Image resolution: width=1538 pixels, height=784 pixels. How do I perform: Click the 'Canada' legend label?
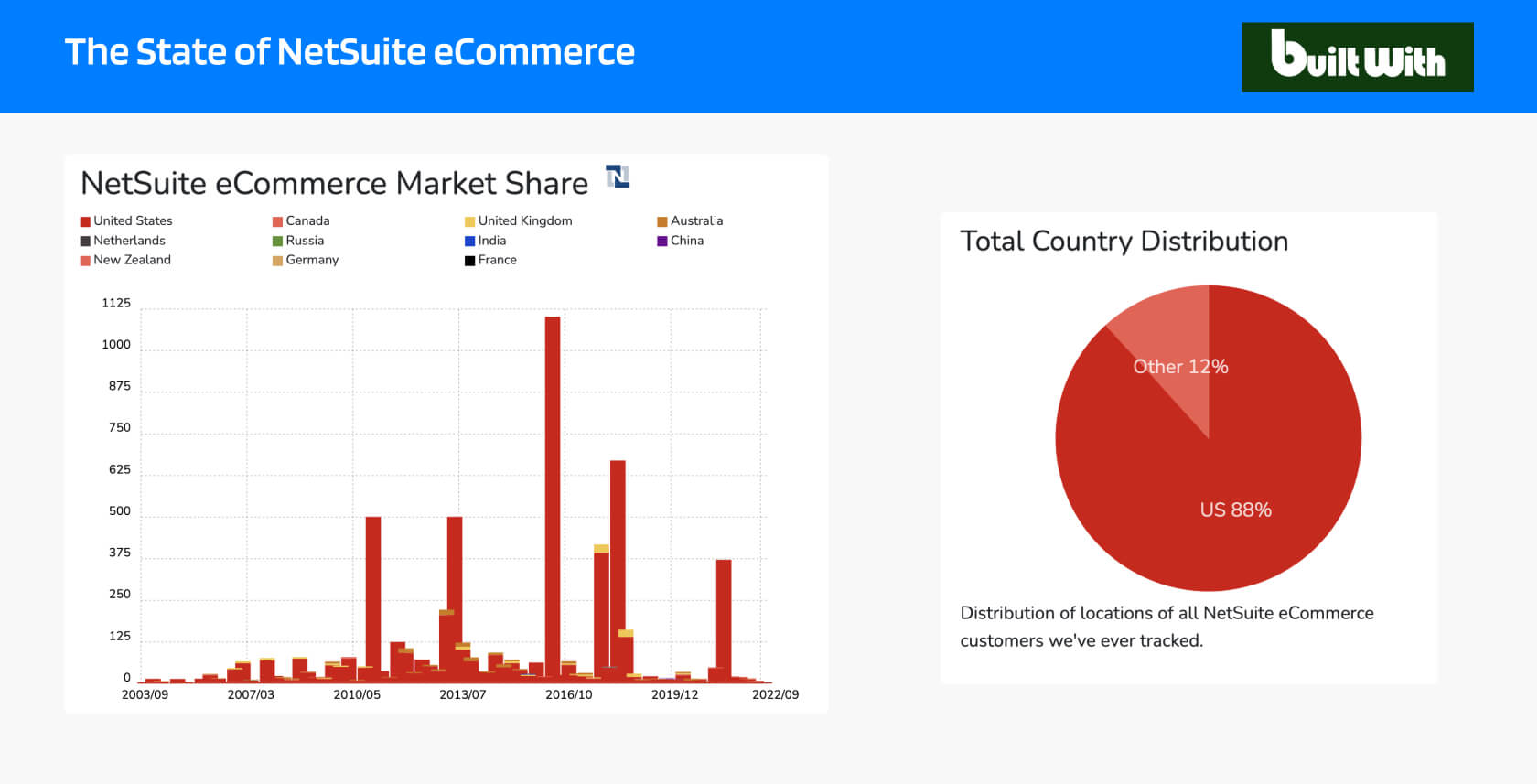pyautogui.click(x=307, y=220)
